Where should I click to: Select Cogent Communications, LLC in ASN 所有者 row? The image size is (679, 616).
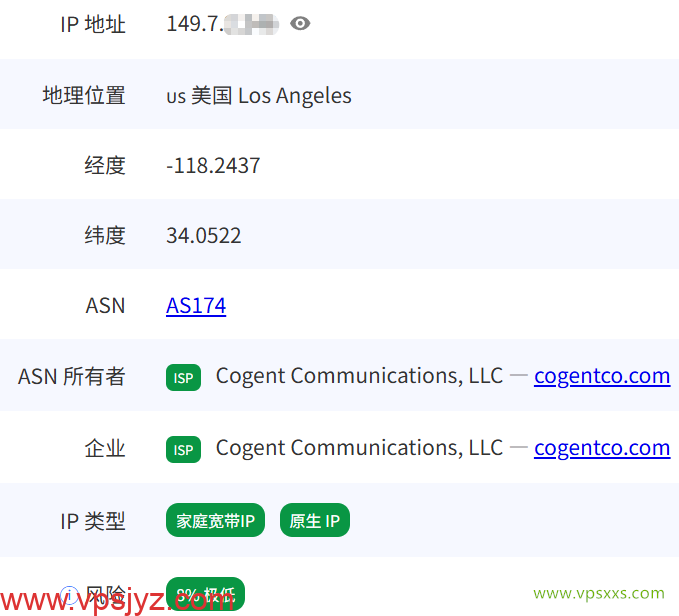[x=359, y=376]
